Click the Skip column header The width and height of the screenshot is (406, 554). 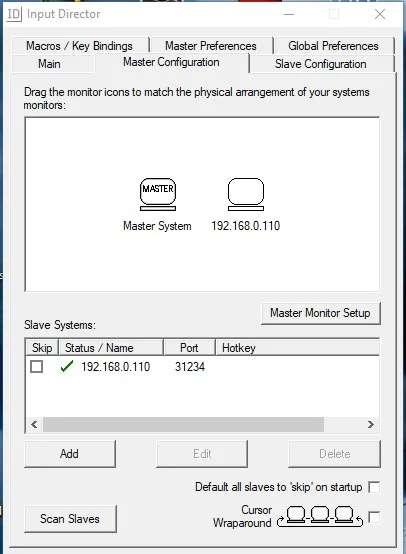point(42,348)
